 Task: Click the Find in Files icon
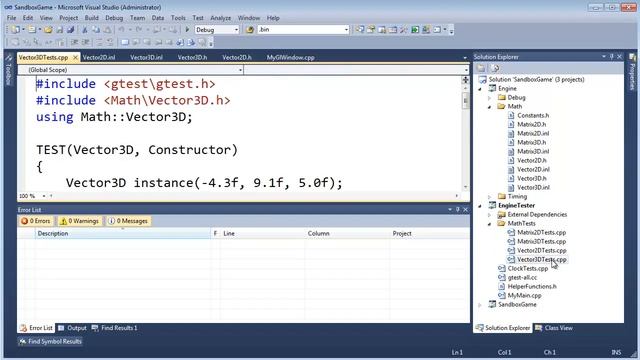(250, 30)
